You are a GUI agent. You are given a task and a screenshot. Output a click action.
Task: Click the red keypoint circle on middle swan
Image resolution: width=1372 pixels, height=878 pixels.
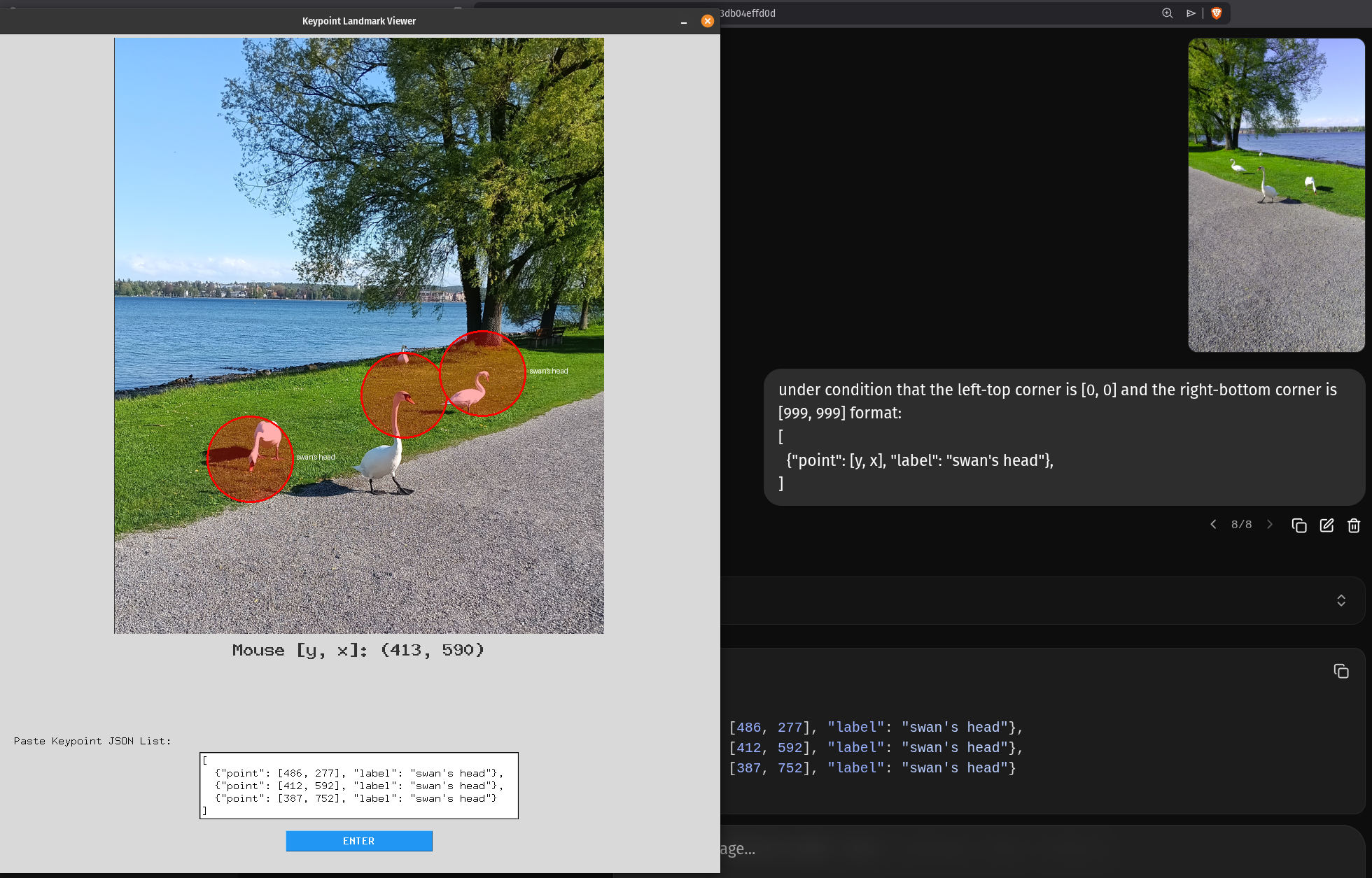[x=403, y=395]
